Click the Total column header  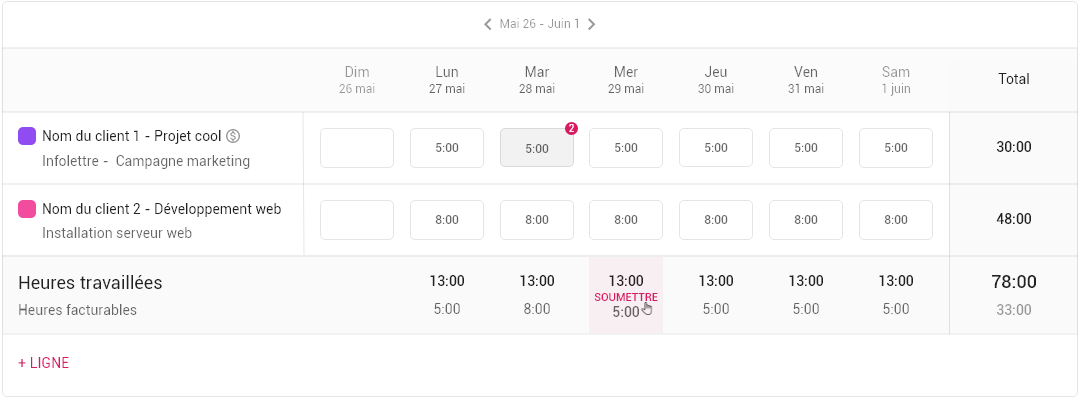(1014, 79)
